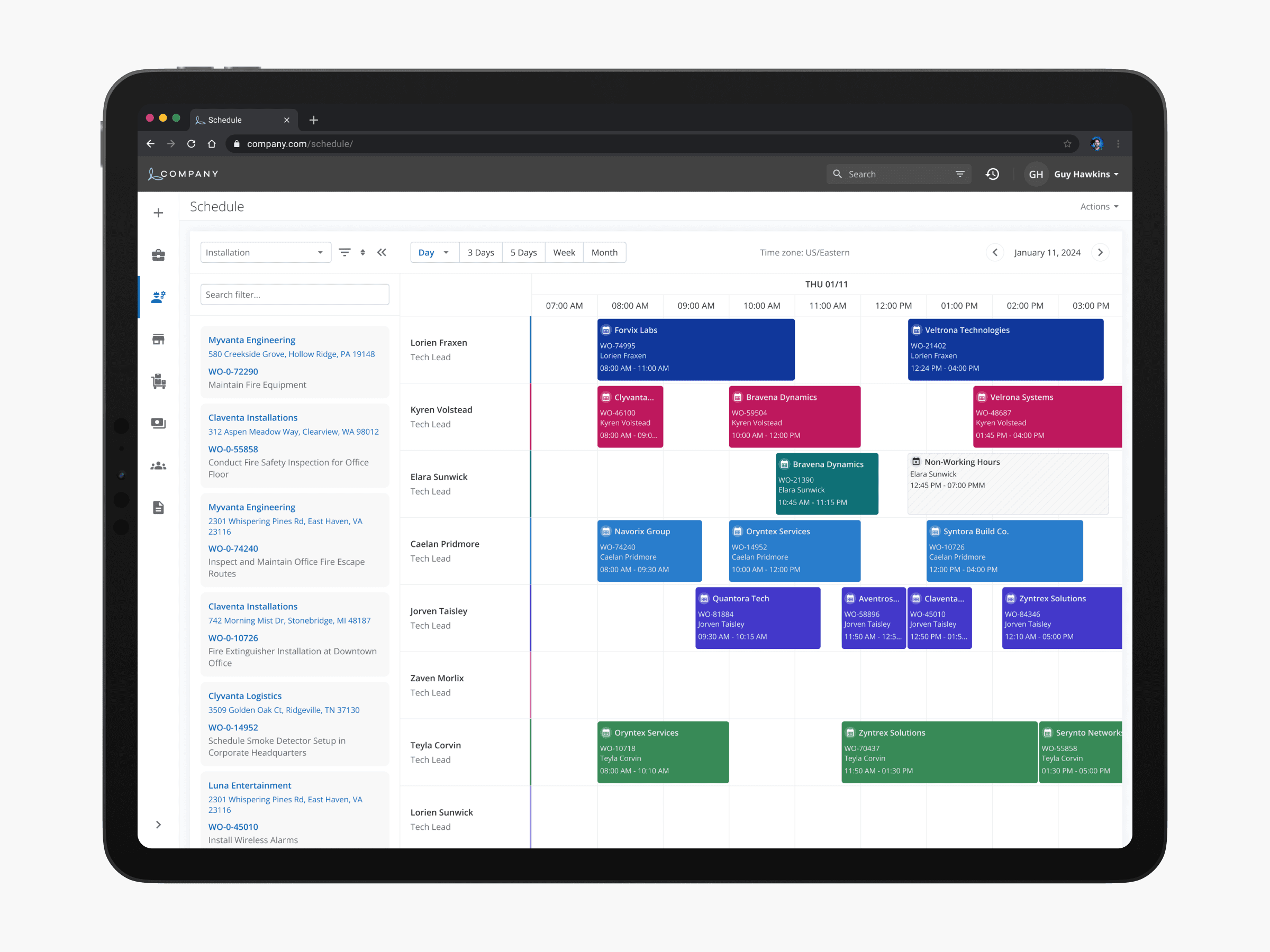
Task: Open the team group icon in sidebar
Action: pos(158,465)
